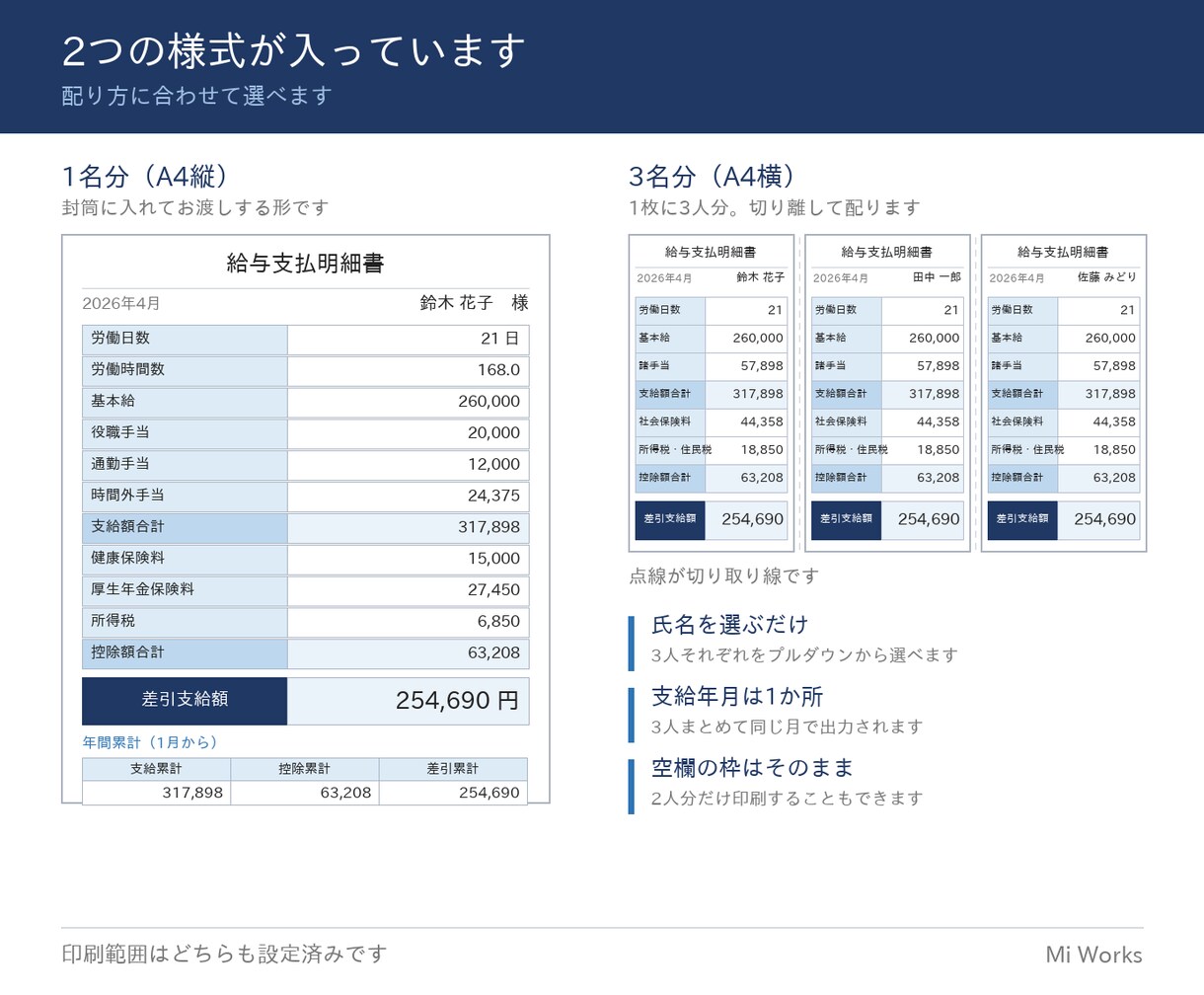Click the 27,450 value cell
Viewport: 1204px width, 995px height.
[408, 590]
